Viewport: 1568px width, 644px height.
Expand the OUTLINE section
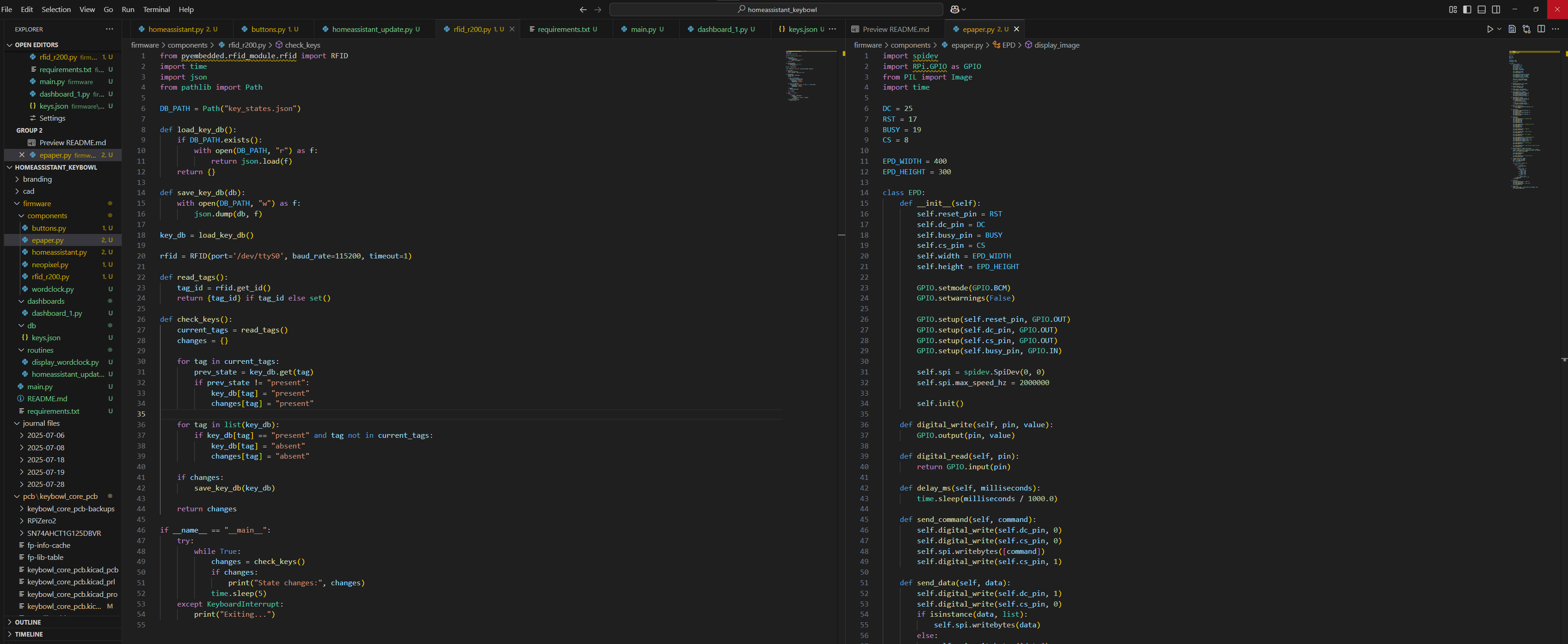(x=28, y=622)
